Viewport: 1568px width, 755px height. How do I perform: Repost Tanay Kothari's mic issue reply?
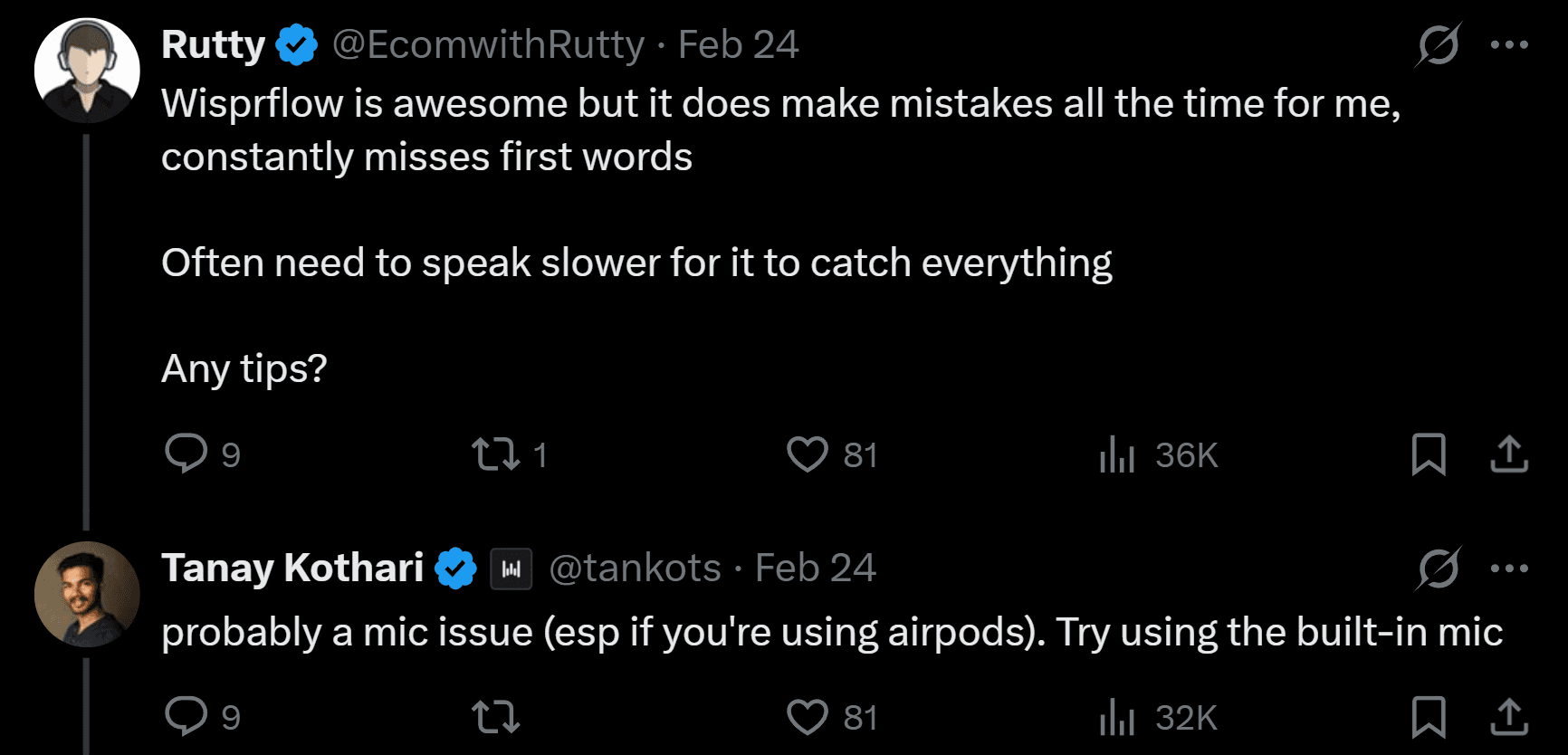pyautogui.click(x=496, y=718)
